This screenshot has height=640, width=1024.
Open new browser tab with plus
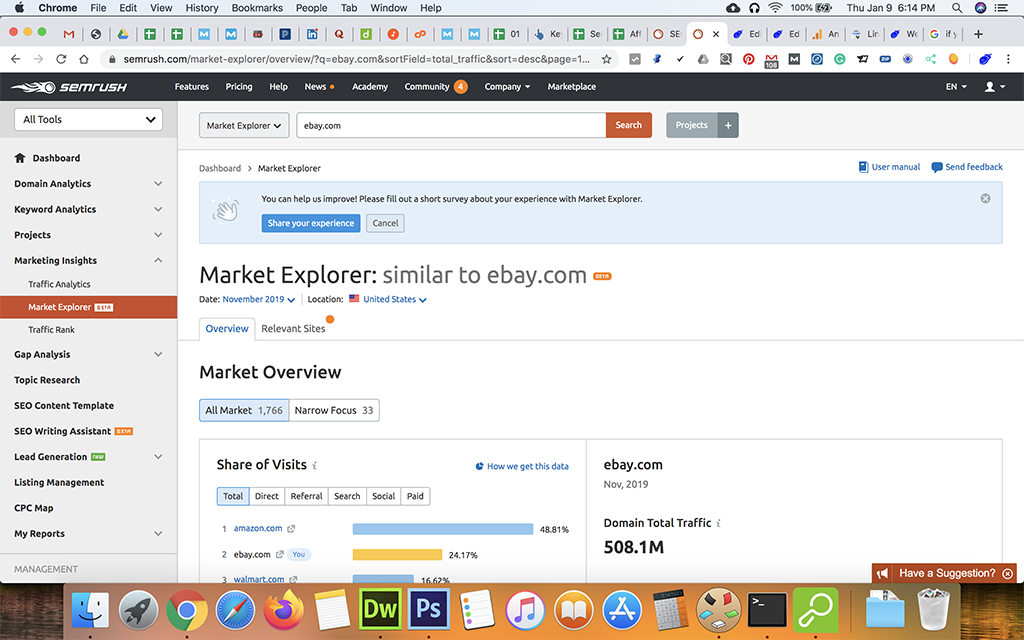[x=978, y=34]
